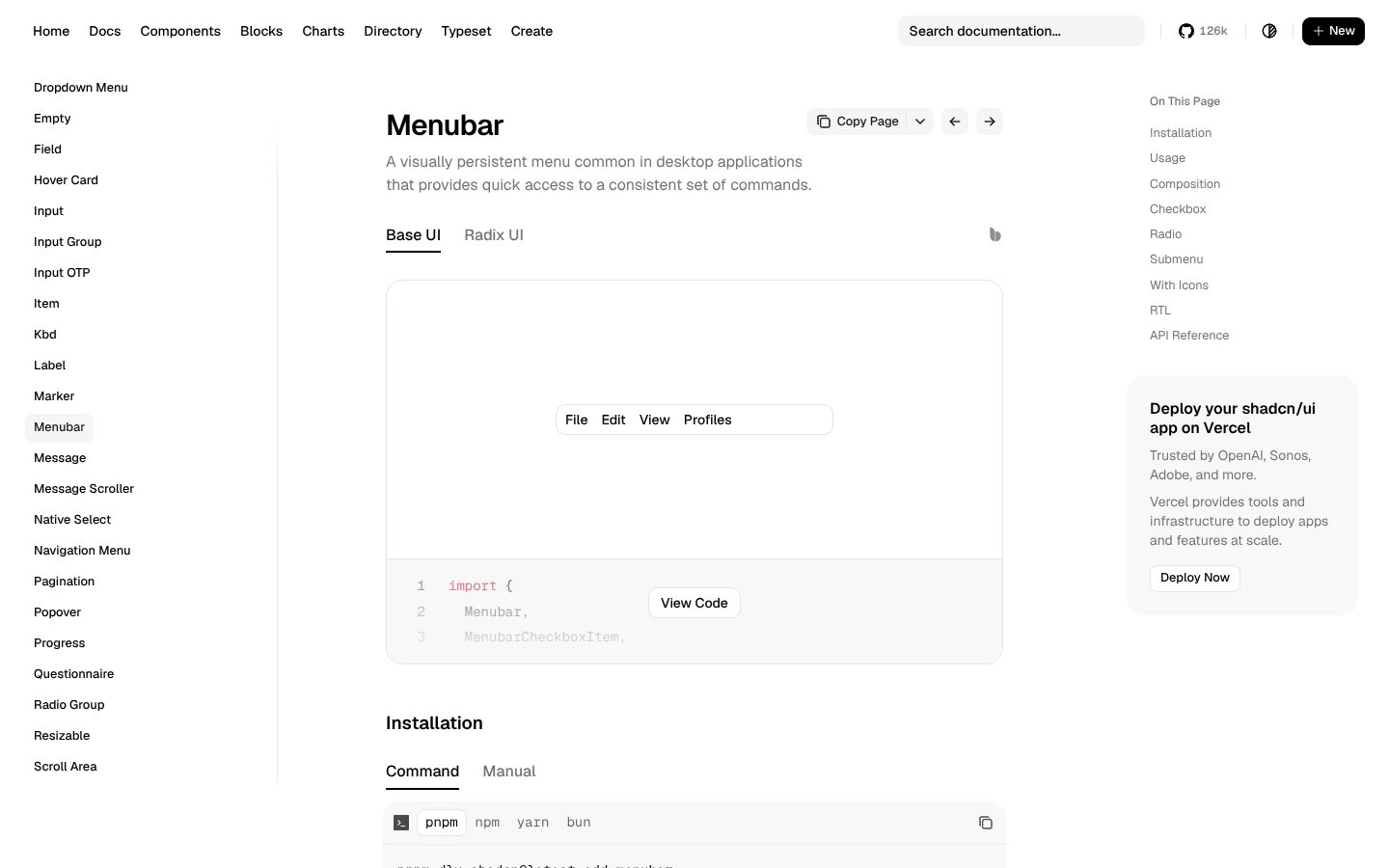This screenshot has width=1389, height=868.
Task: Go to next page arrow
Action: click(x=990, y=122)
